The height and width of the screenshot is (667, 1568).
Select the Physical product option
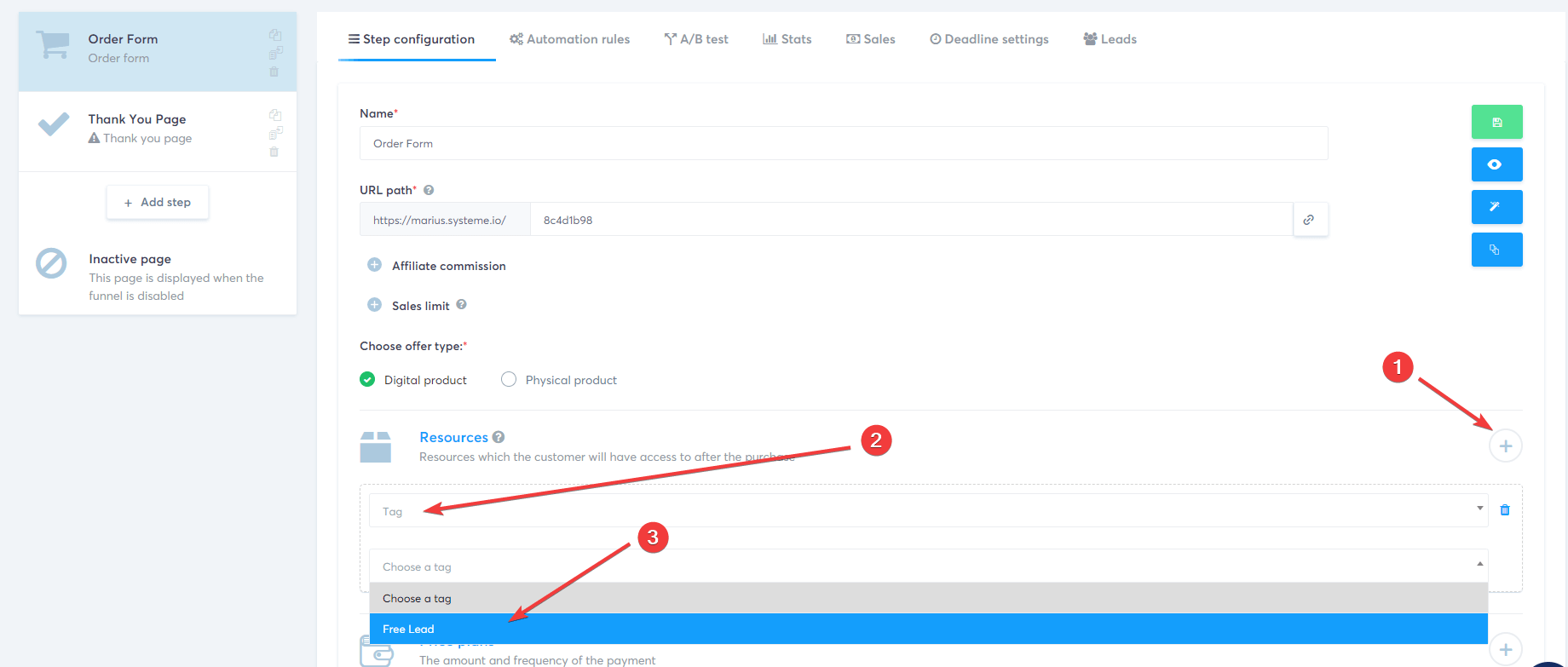point(509,379)
